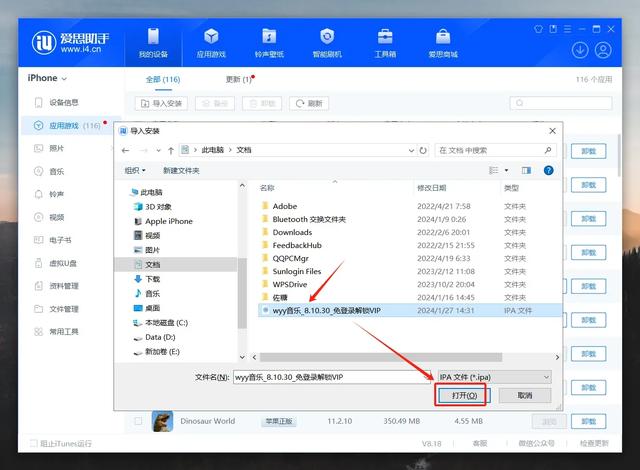The image size is (640, 470).
Task: Open 视频 in the i4 sidebar
Action: tap(49, 217)
